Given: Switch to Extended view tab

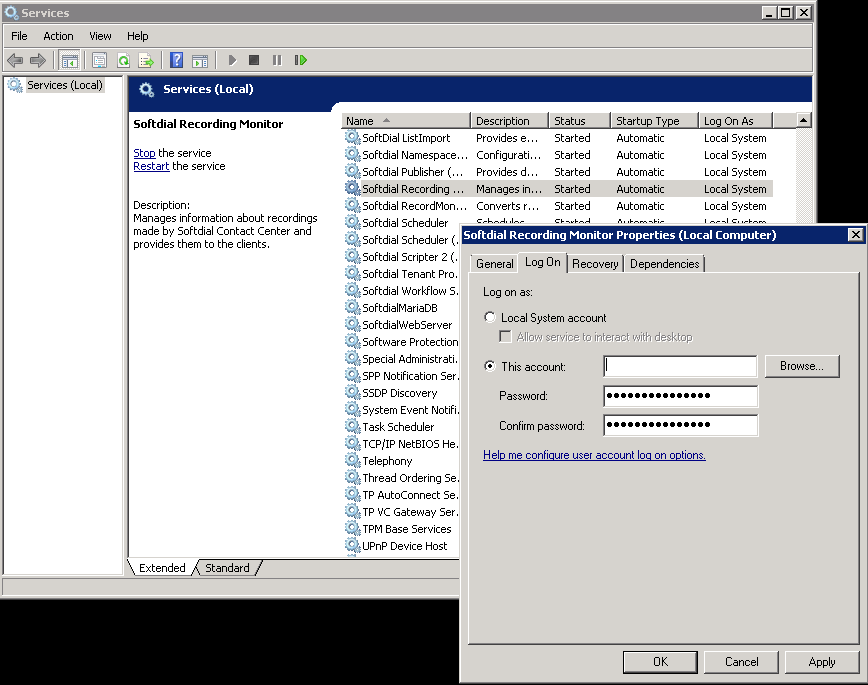Looking at the screenshot, I should 162,568.
